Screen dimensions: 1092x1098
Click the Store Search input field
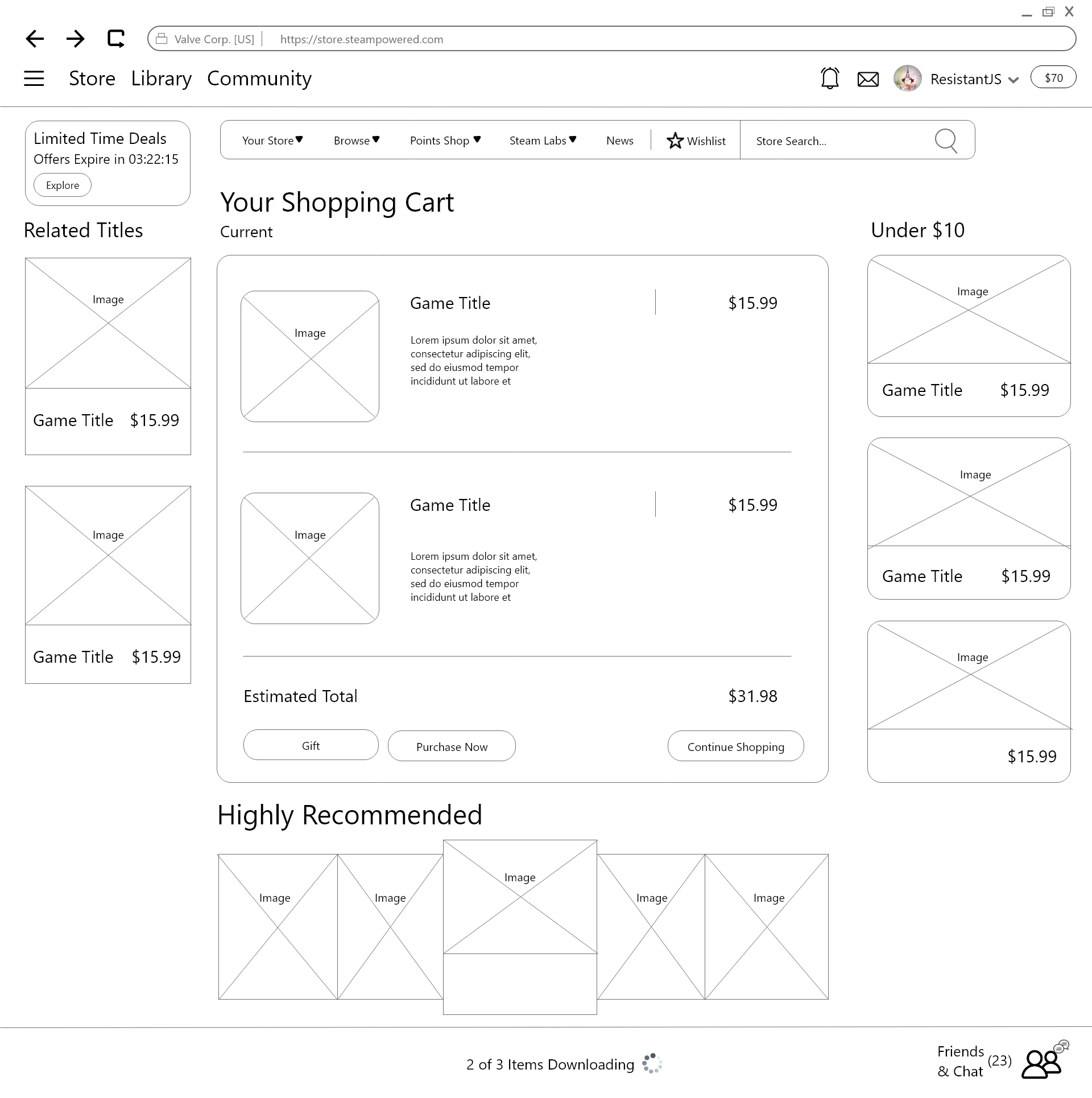point(836,141)
